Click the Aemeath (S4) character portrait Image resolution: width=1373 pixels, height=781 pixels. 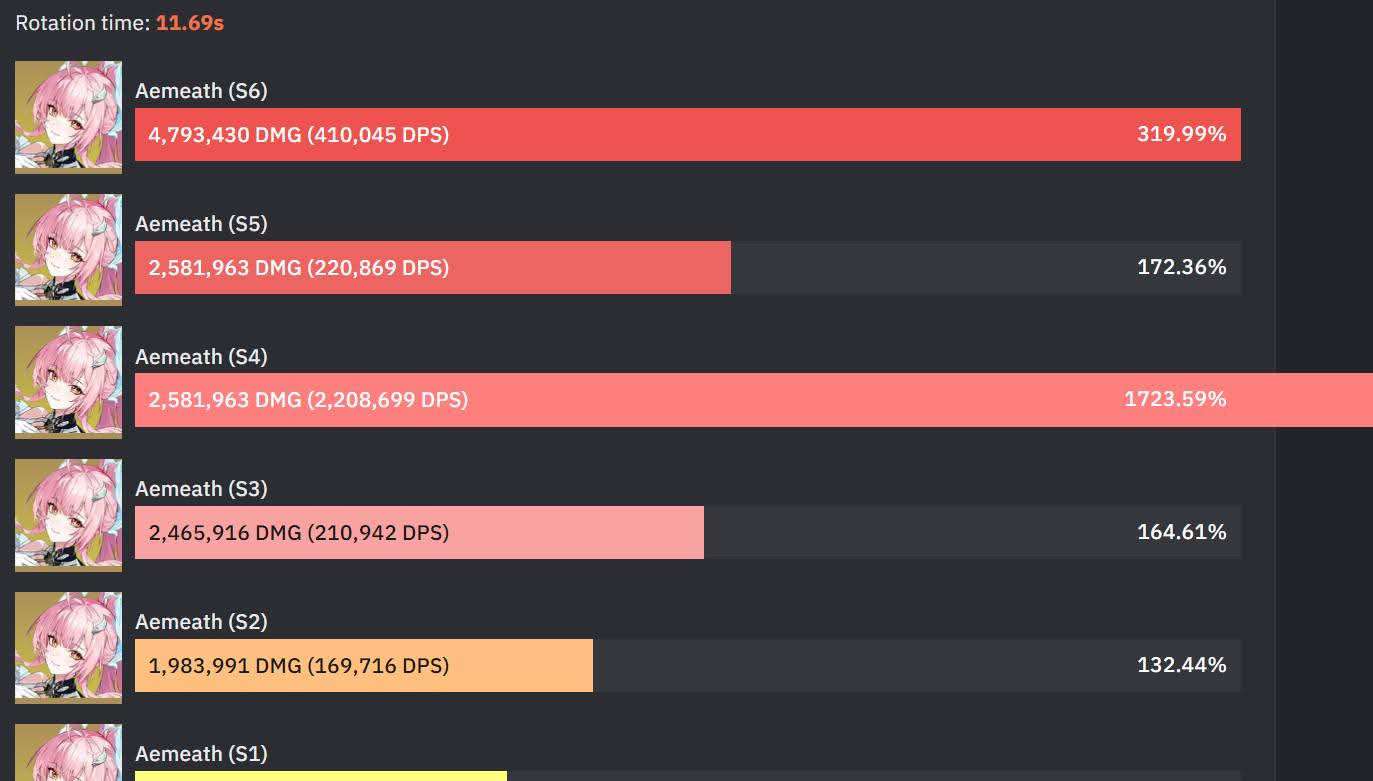[x=68, y=382]
